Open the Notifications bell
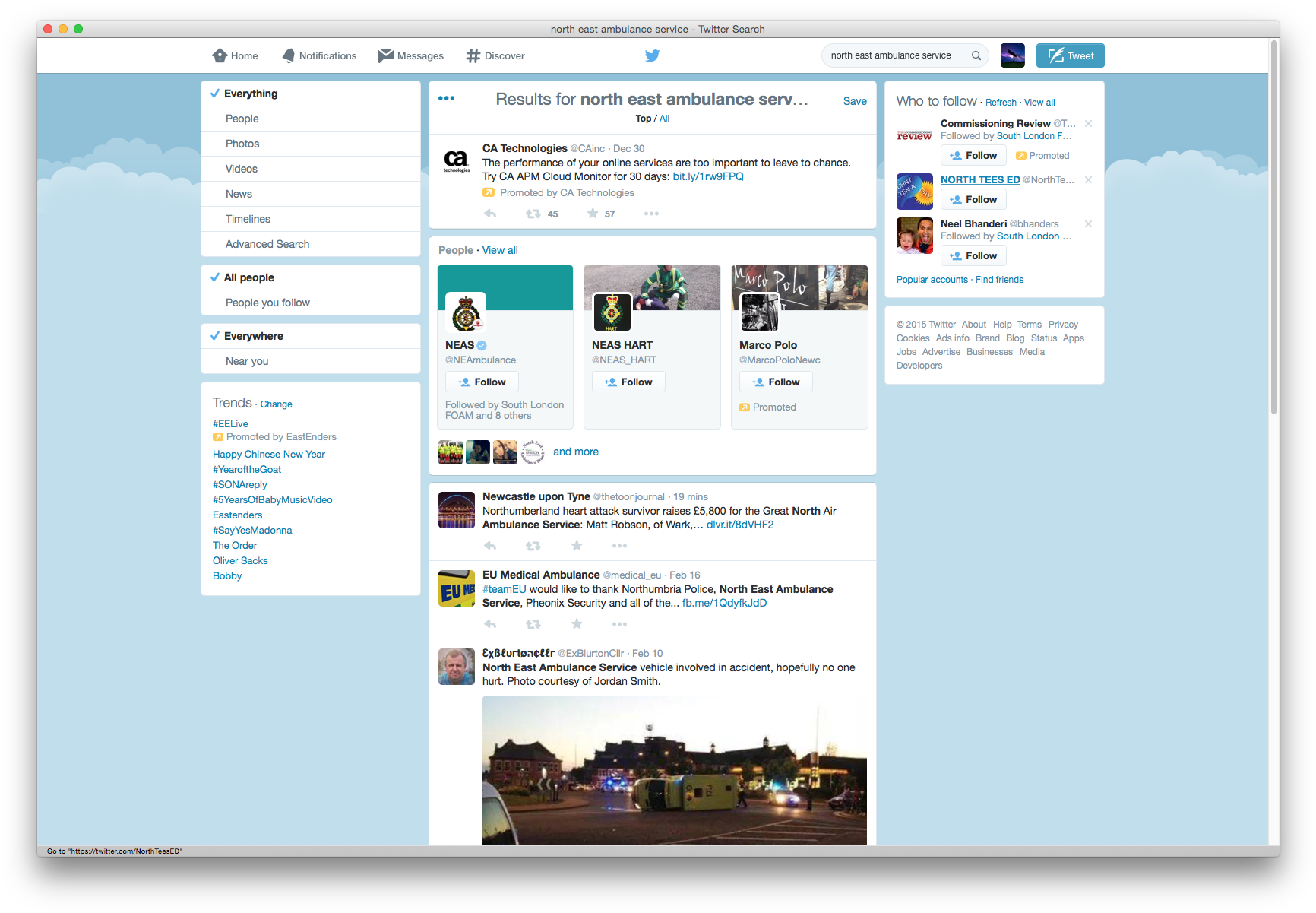This screenshot has width=1316, height=913. pyautogui.click(x=289, y=55)
